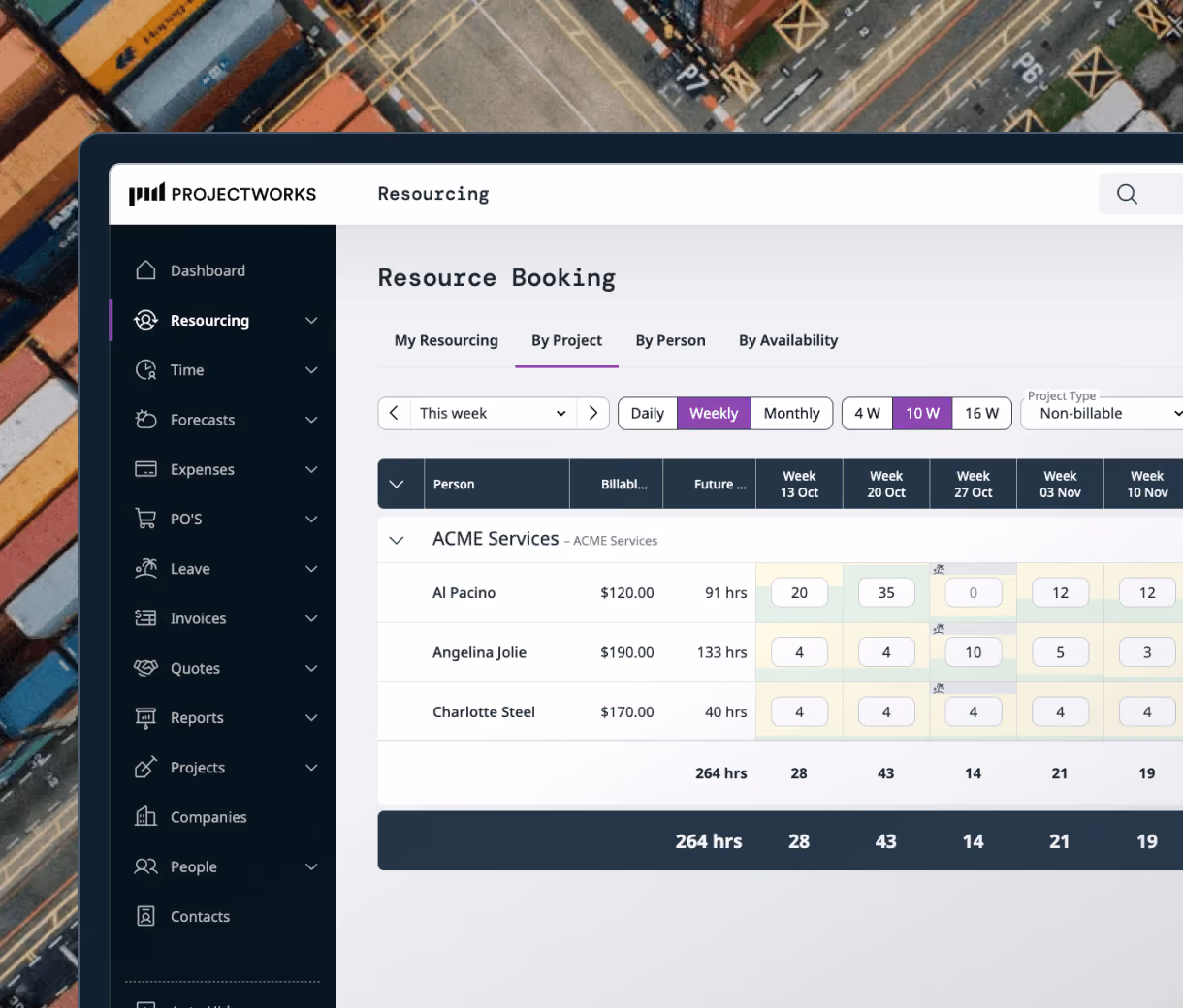Click the Projectworks logo
Image resolution: width=1183 pixels, height=1008 pixels.
point(222,194)
